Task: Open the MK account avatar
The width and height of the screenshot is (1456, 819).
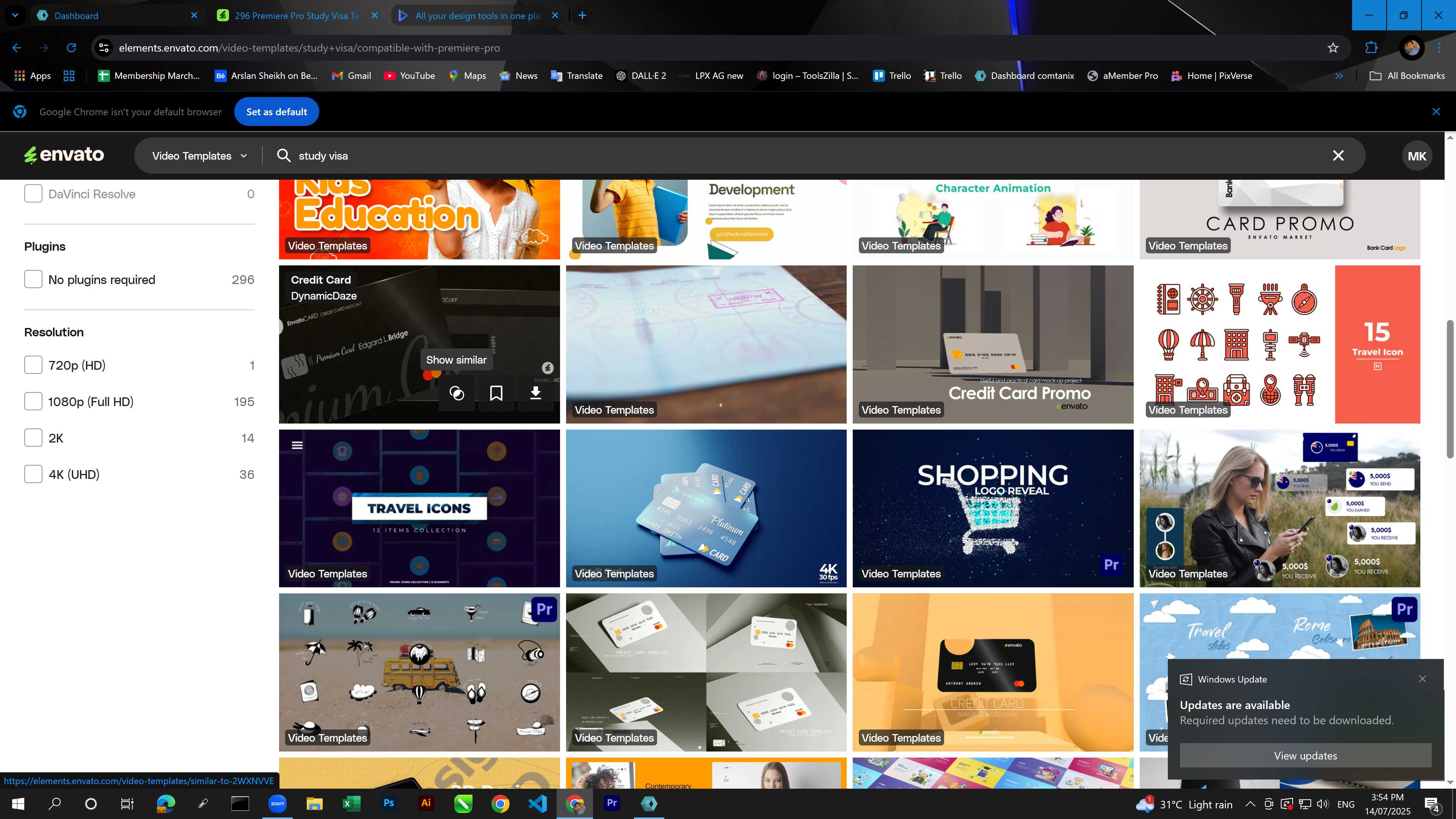Action: tap(1417, 156)
